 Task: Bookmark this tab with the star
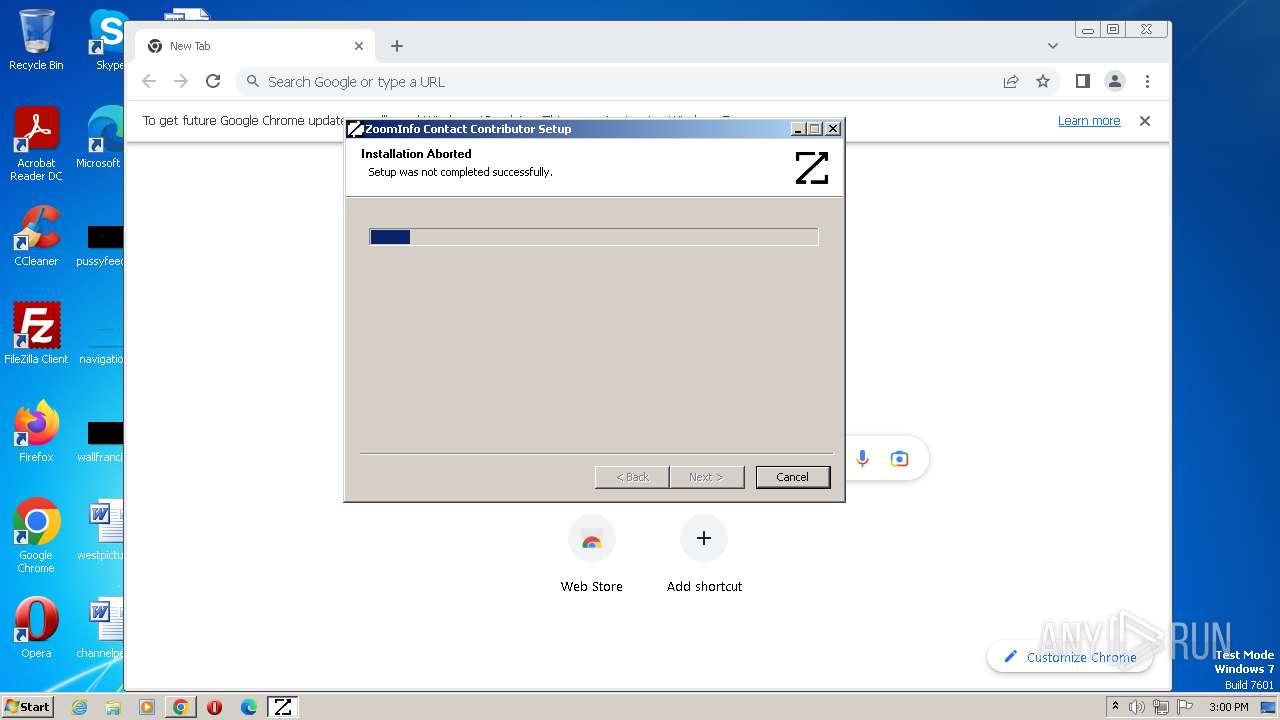[x=1043, y=82]
